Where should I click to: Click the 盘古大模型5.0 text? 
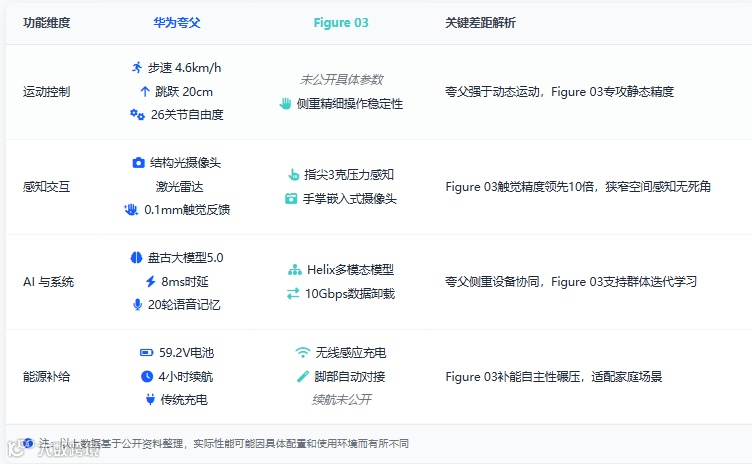click(186, 258)
